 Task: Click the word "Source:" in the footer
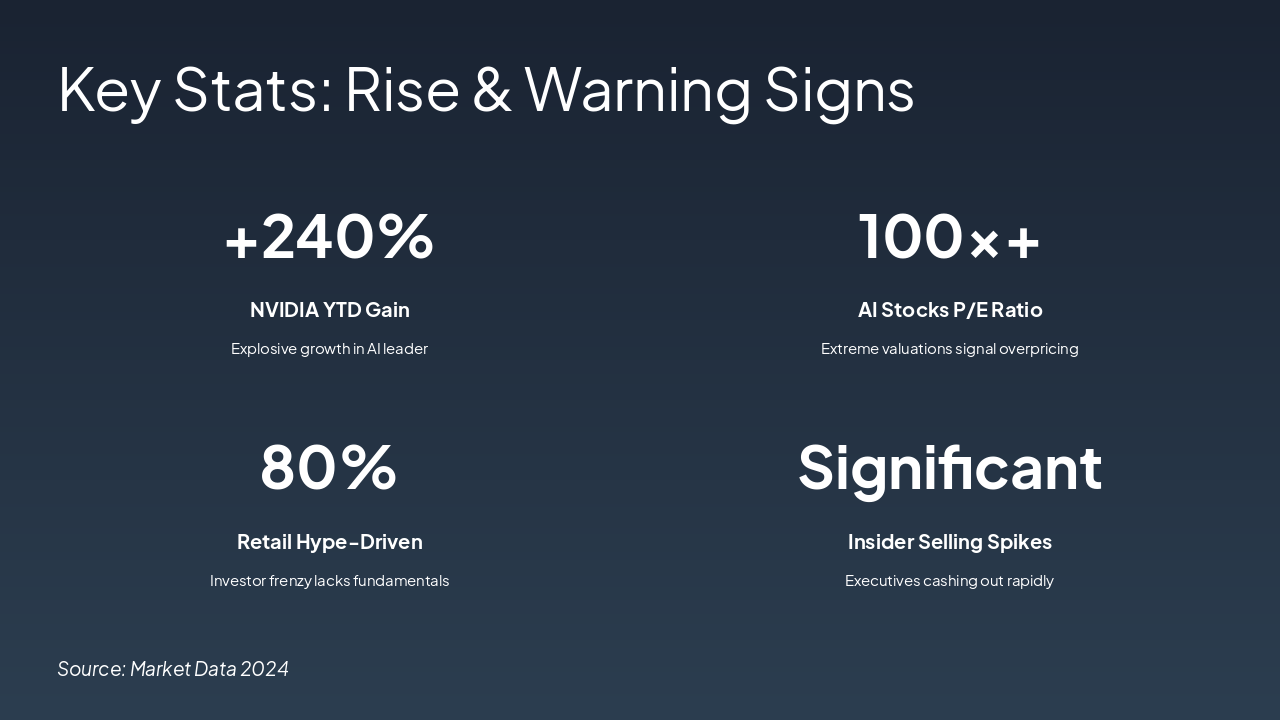(91, 669)
